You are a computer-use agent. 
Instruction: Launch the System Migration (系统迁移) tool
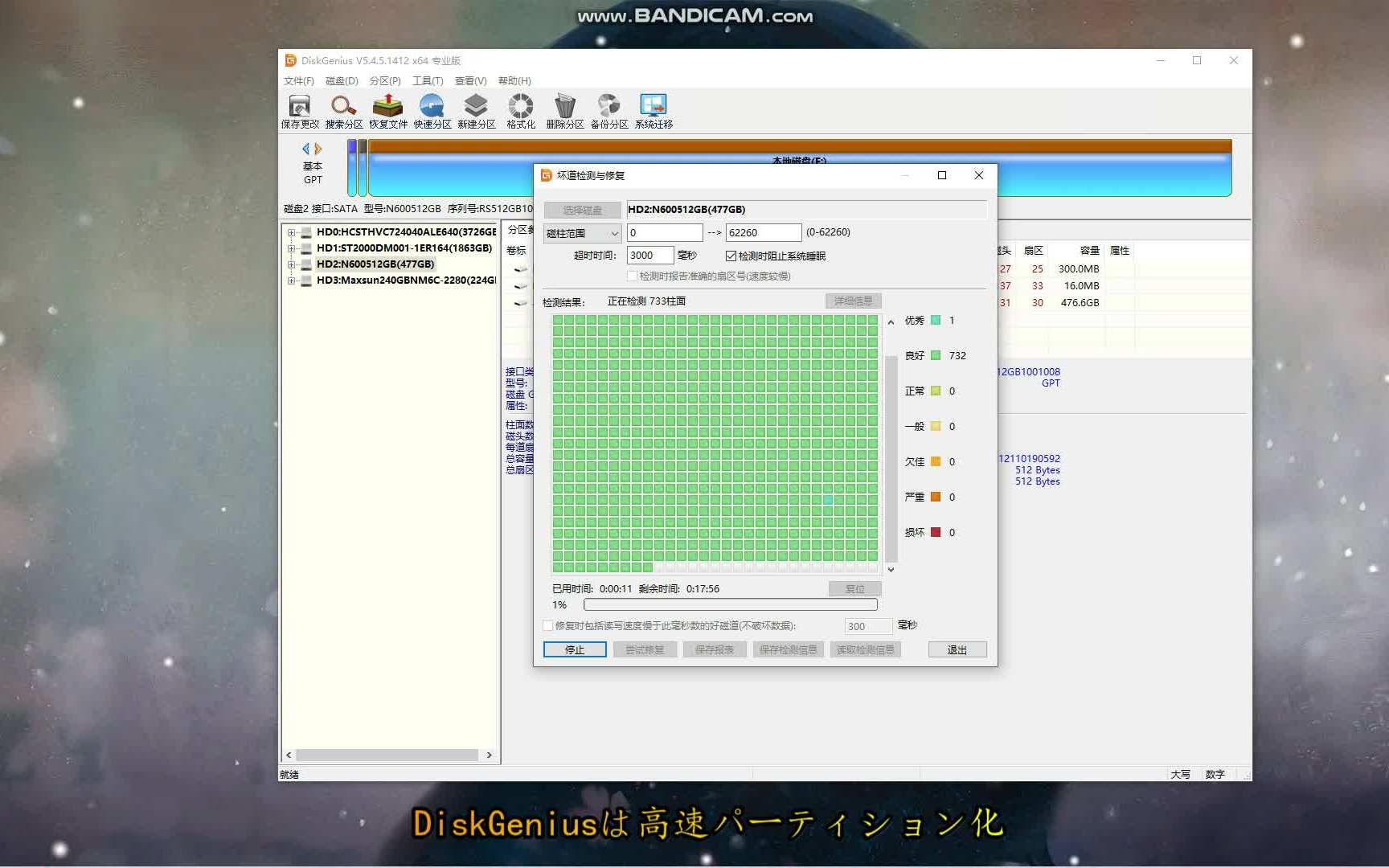pos(654,111)
